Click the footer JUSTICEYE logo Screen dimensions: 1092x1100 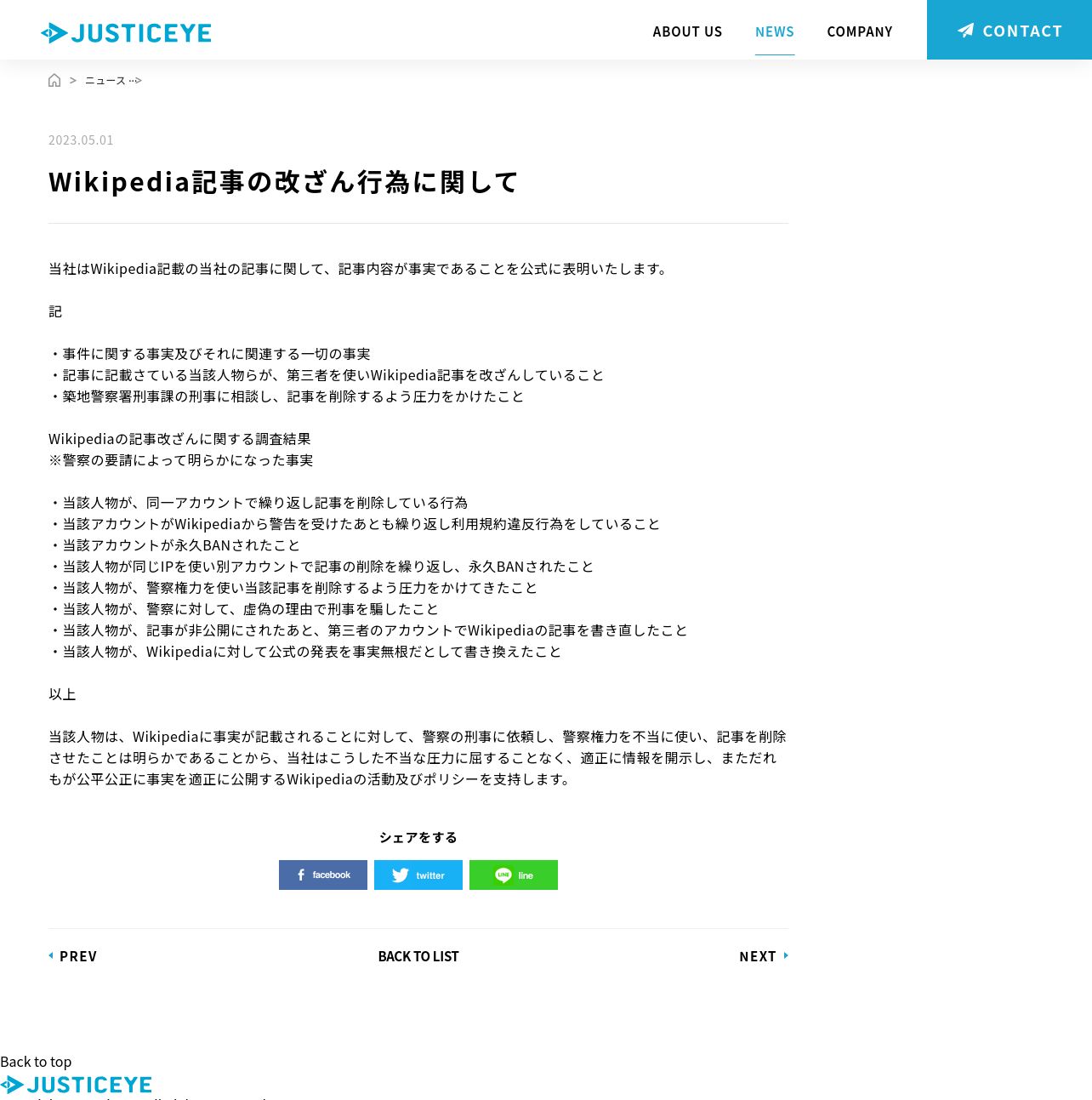click(x=77, y=1085)
